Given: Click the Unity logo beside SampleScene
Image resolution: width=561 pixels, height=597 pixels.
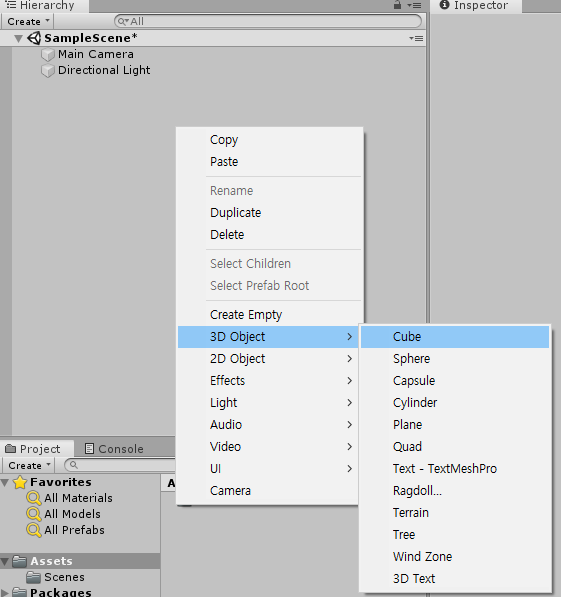Looking at the screenshot, I should pyautogui.click(x=34, y=38).
